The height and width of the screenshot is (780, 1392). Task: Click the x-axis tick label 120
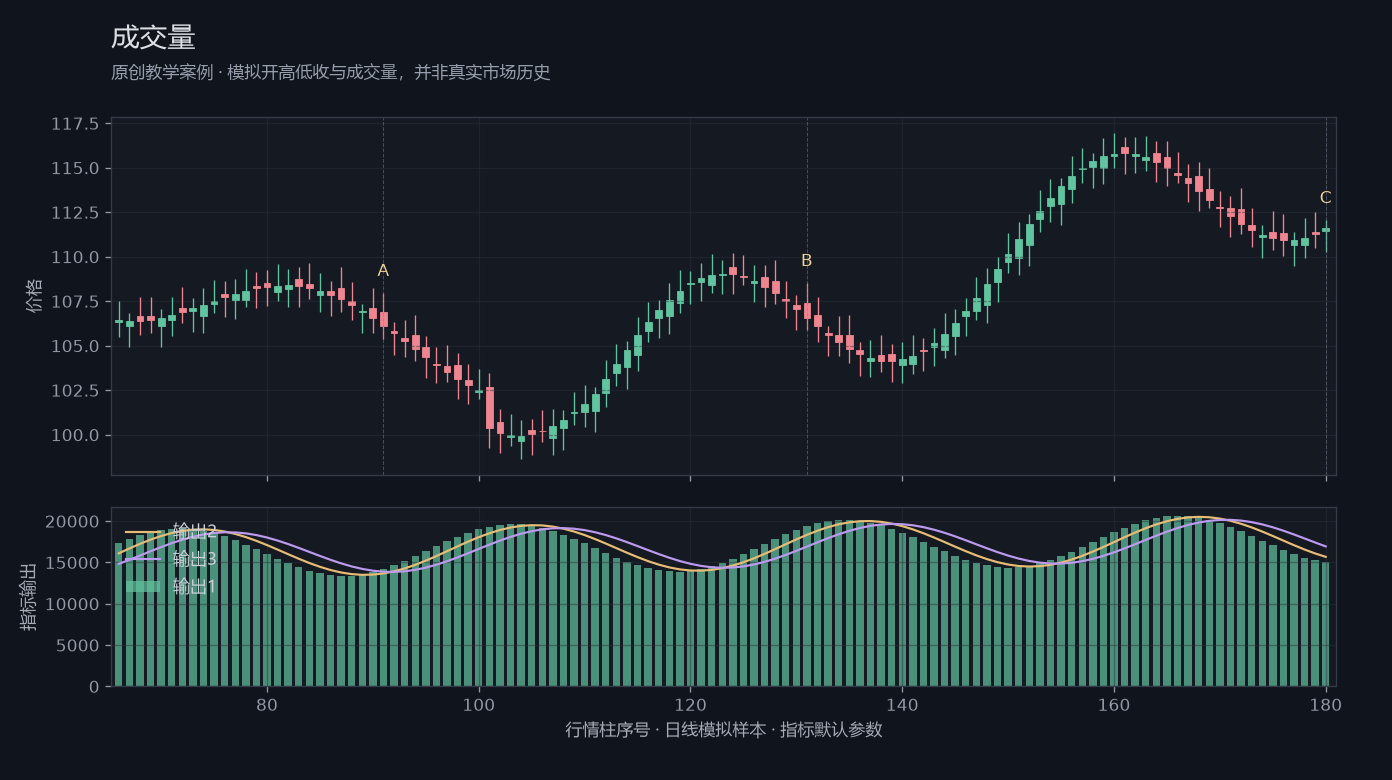(x=690, y=704)
